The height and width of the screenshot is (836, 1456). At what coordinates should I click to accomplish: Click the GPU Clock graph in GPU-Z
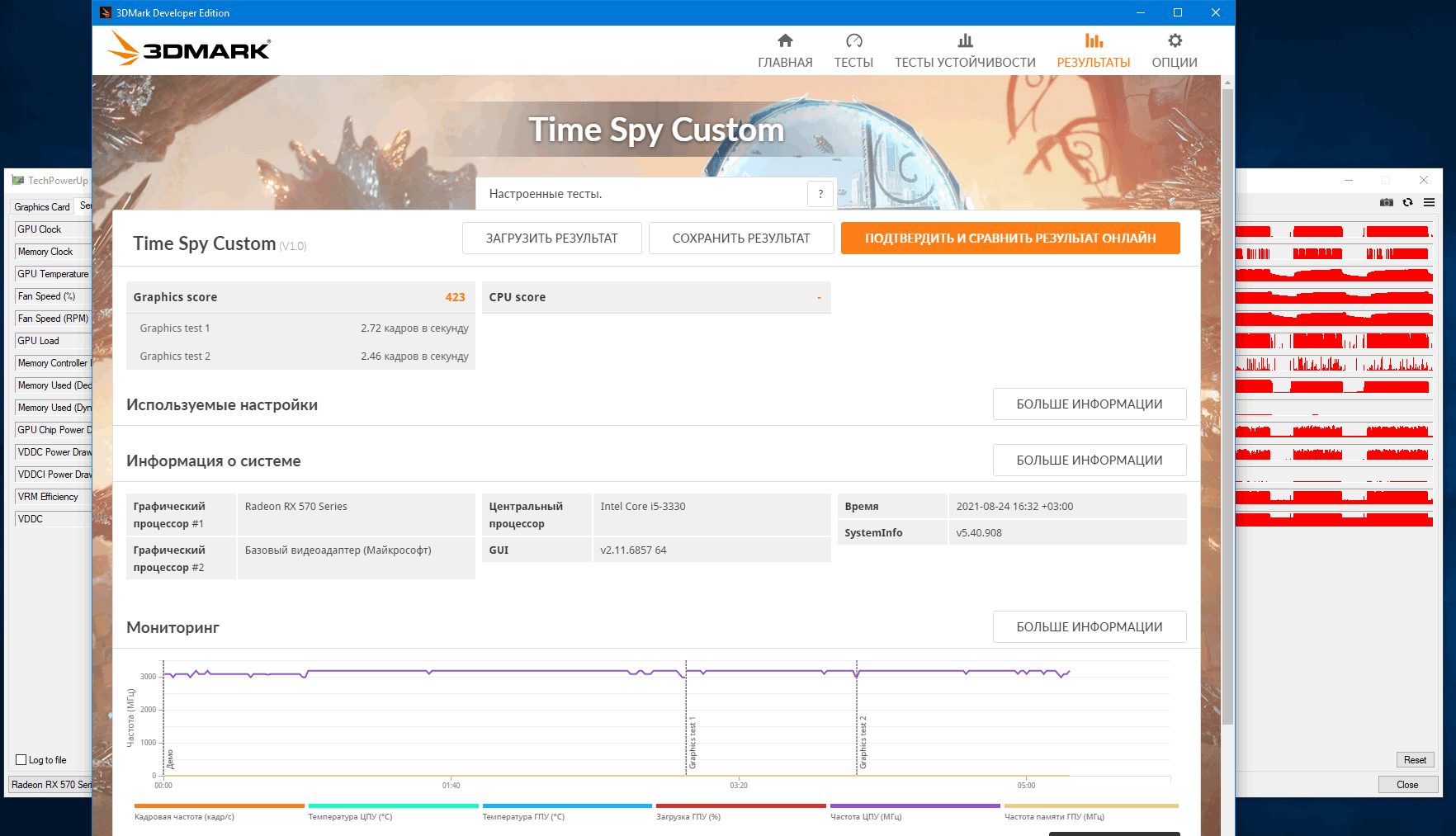[x=1334, y=231]
